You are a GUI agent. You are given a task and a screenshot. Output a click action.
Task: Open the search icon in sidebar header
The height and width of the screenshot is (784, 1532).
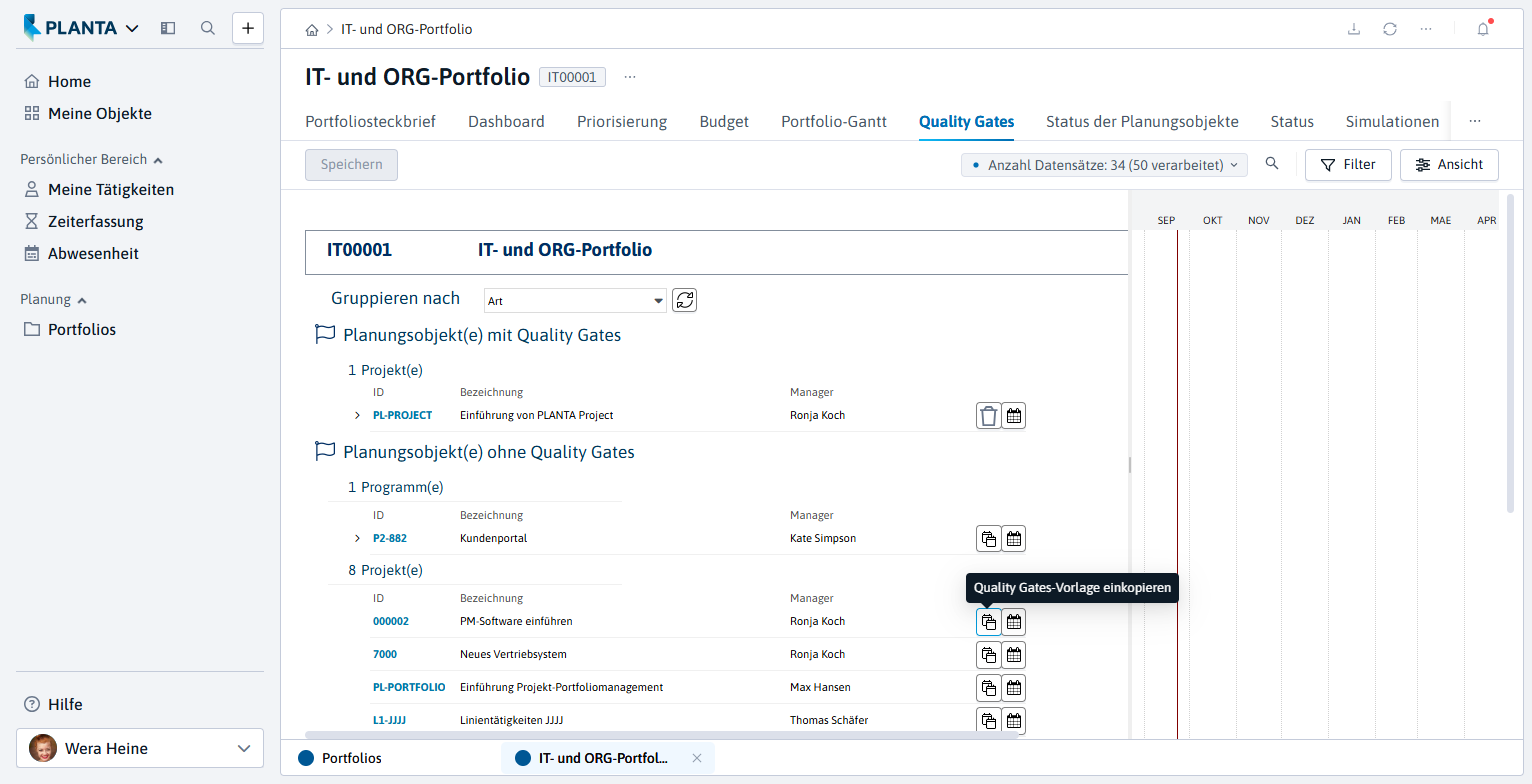point(208,28)
